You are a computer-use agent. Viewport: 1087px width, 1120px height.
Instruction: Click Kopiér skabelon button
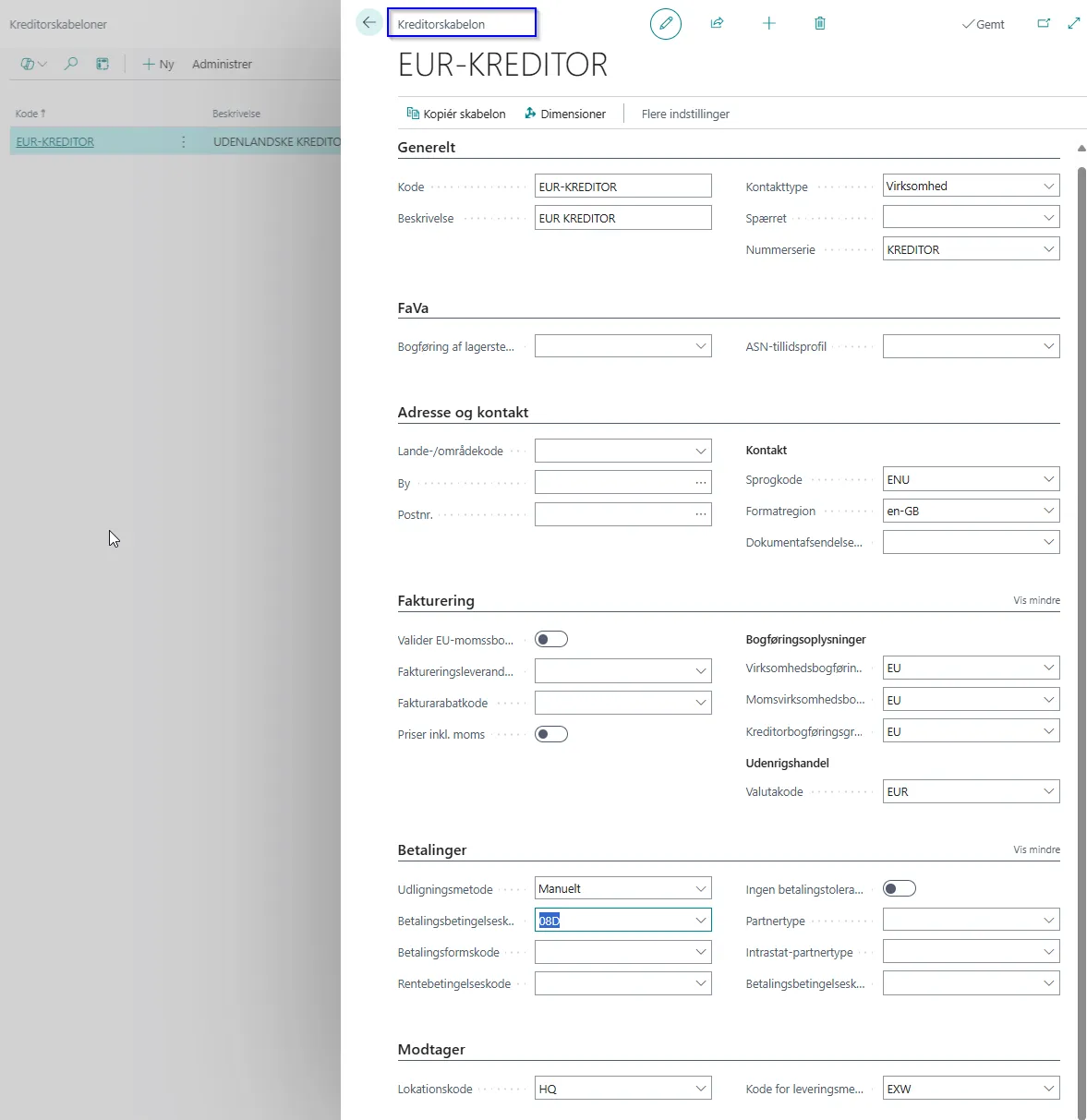tap(456, 114)
